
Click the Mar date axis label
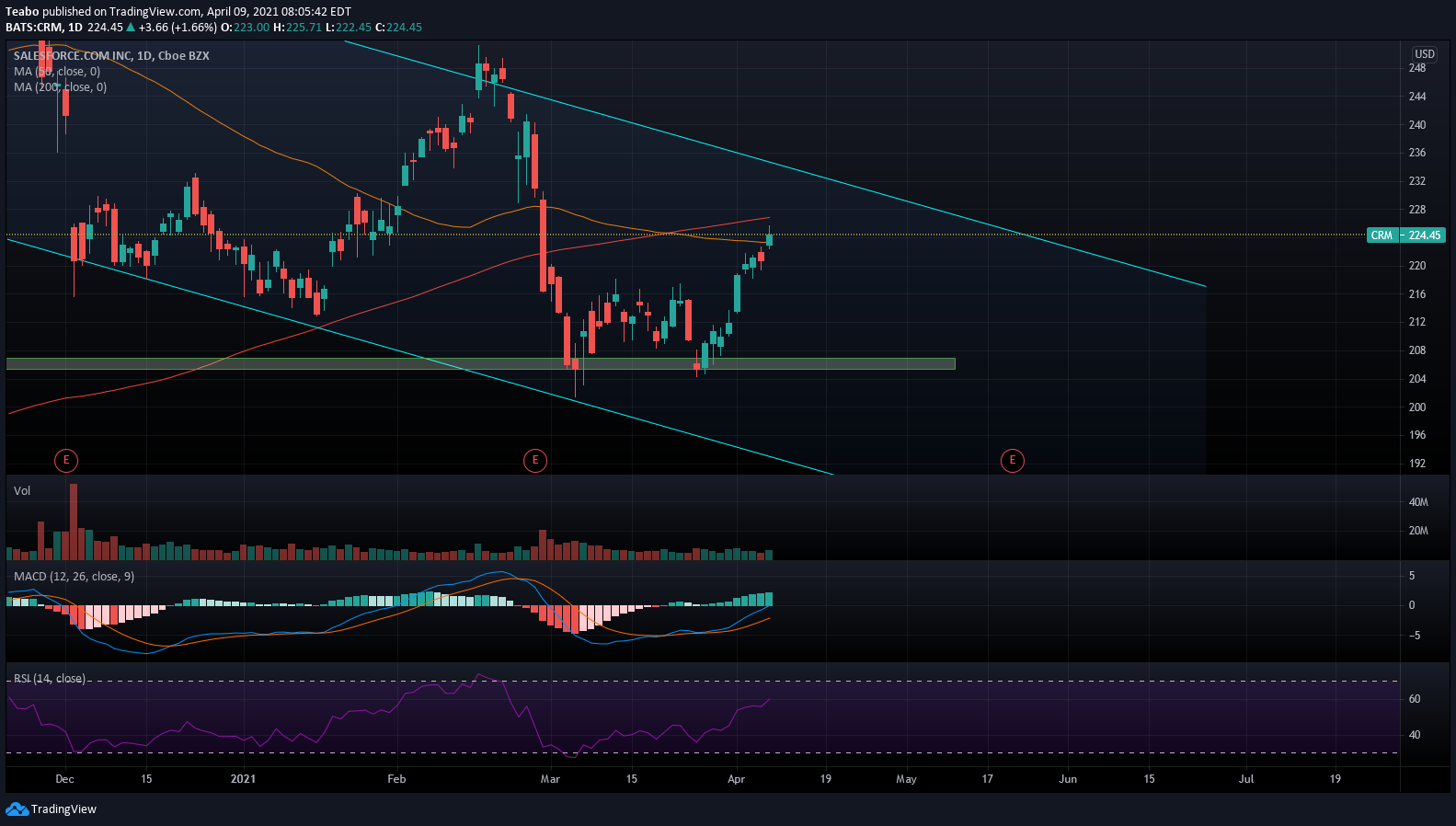[x=550, y=779]
